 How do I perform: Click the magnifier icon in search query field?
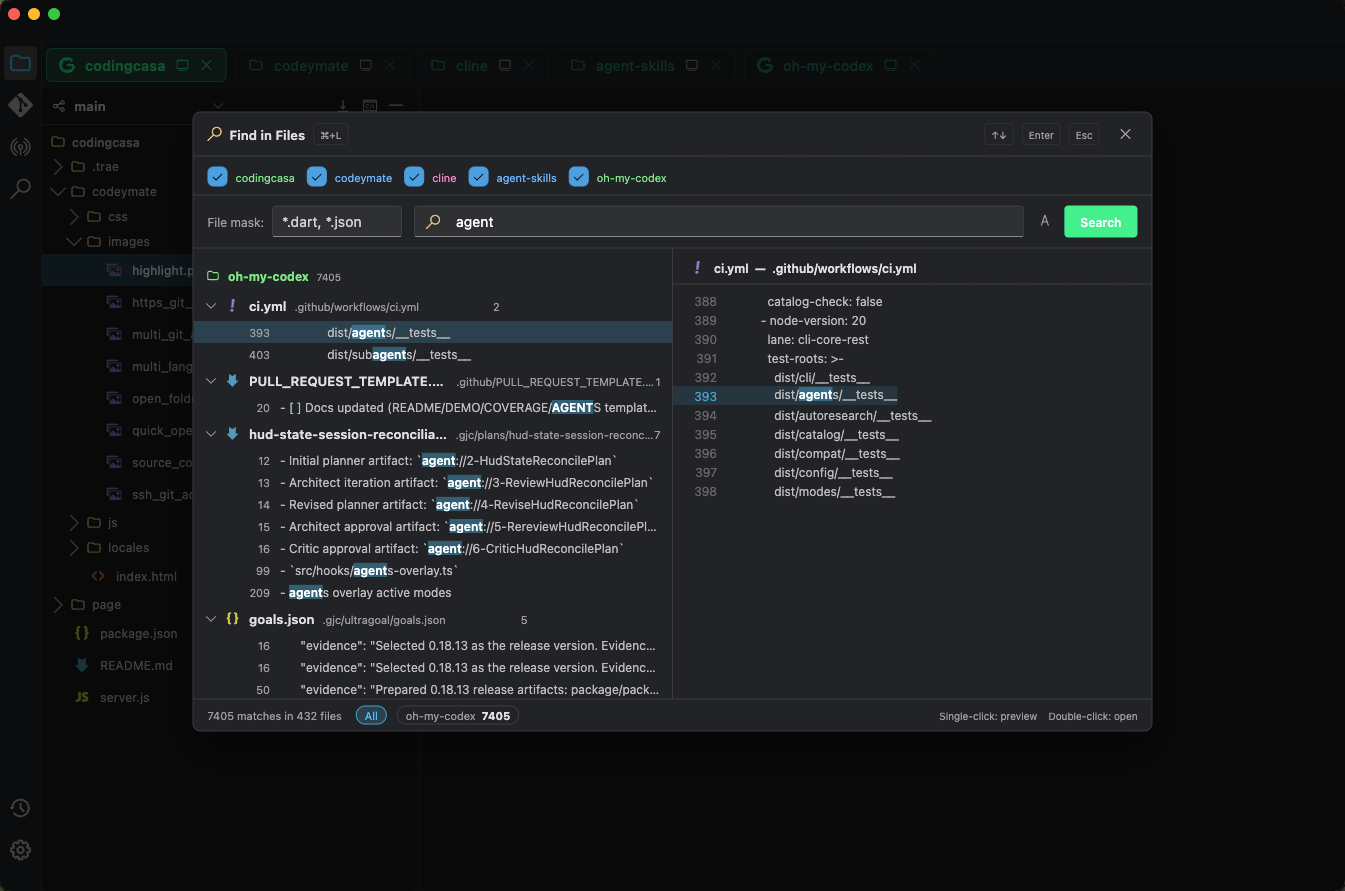[x=433, y=222]
